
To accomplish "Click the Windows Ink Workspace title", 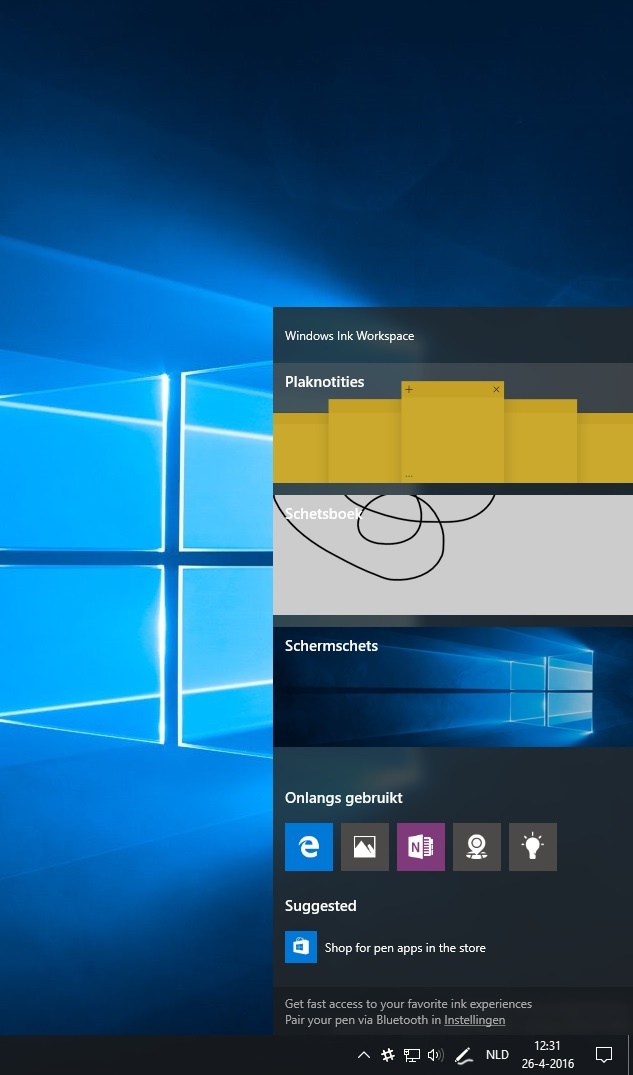I will coord(350,336).
